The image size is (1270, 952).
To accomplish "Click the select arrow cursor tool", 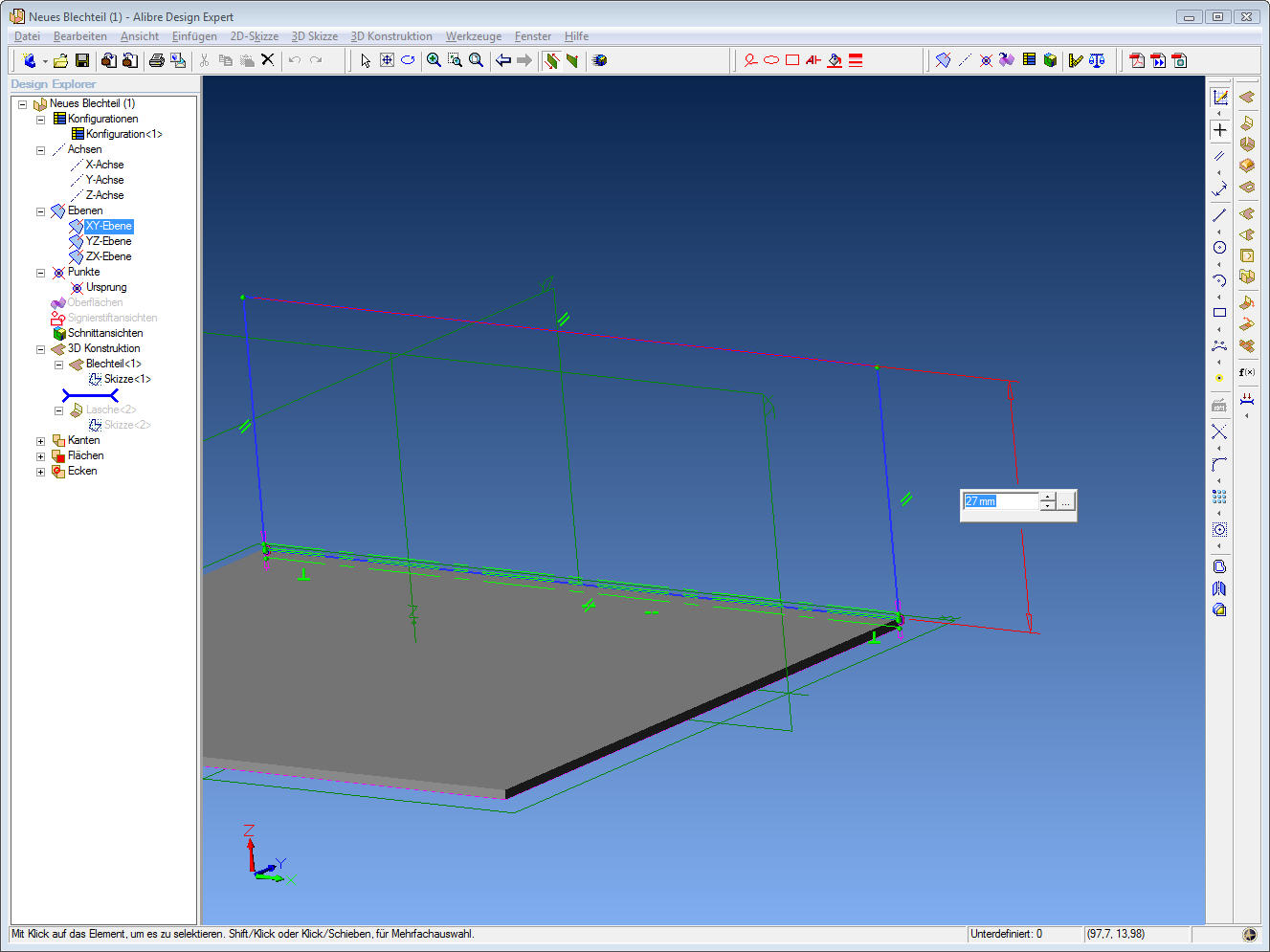I will (365, 60).
